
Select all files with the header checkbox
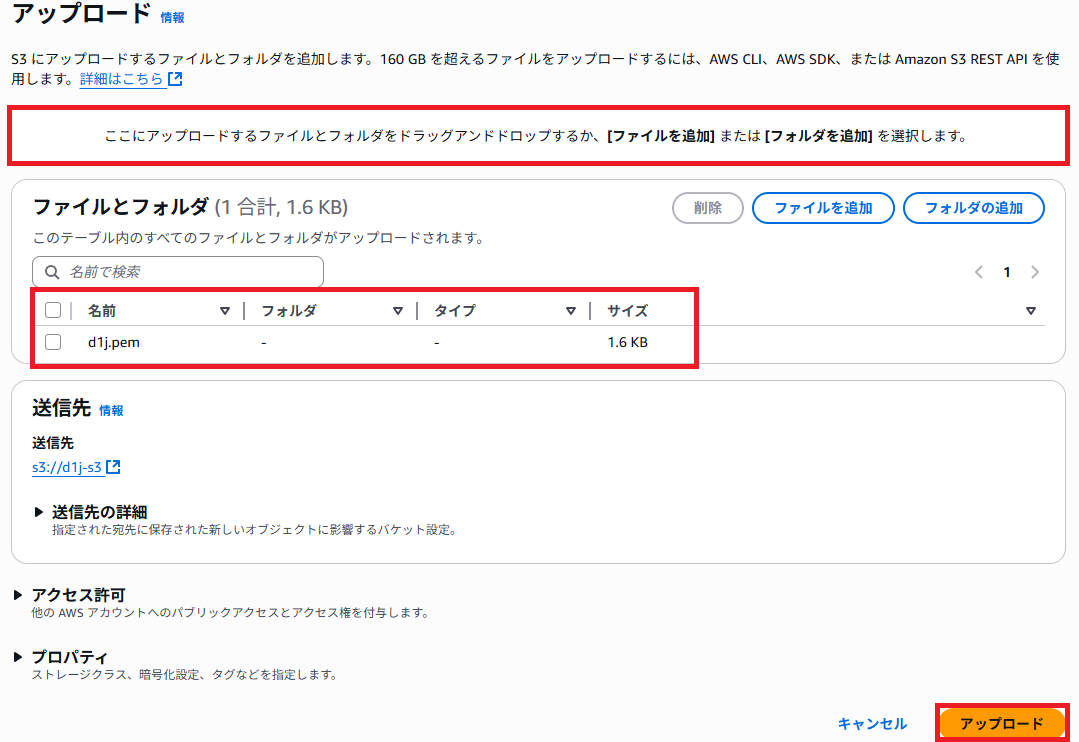coord(53,310)
